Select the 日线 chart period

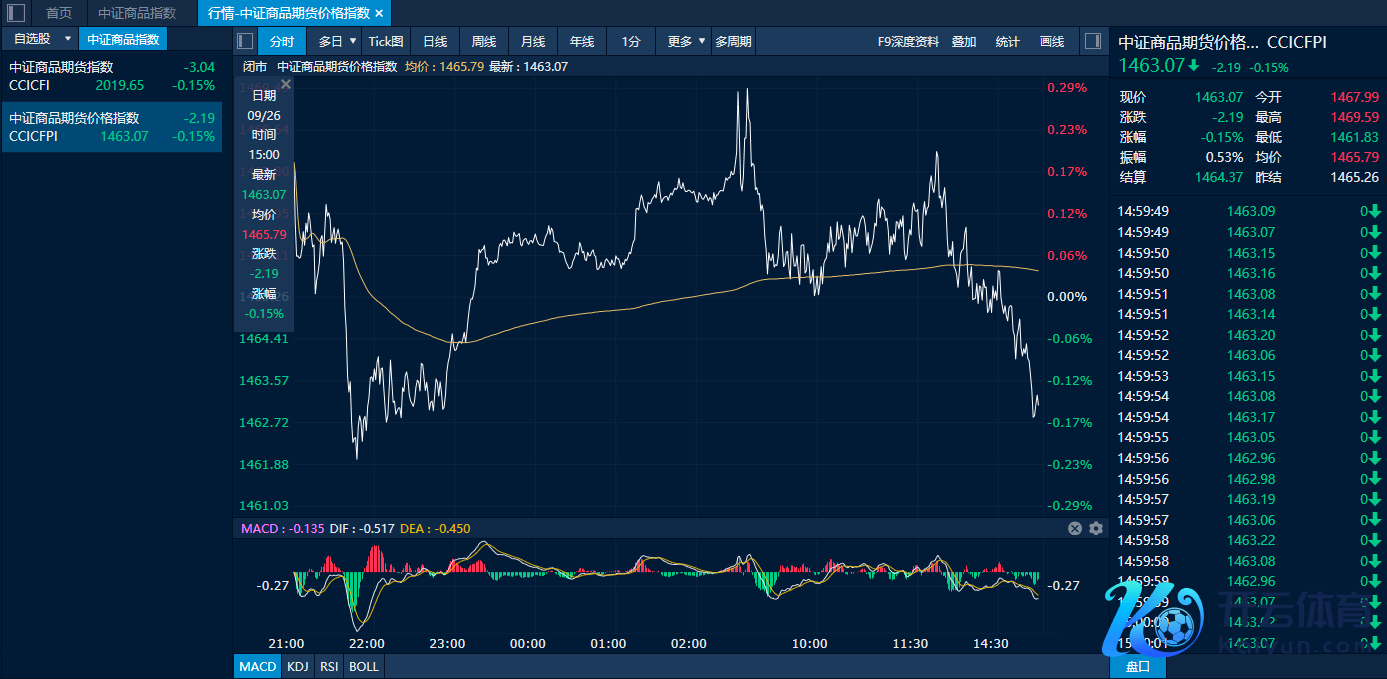coord(435,41)
